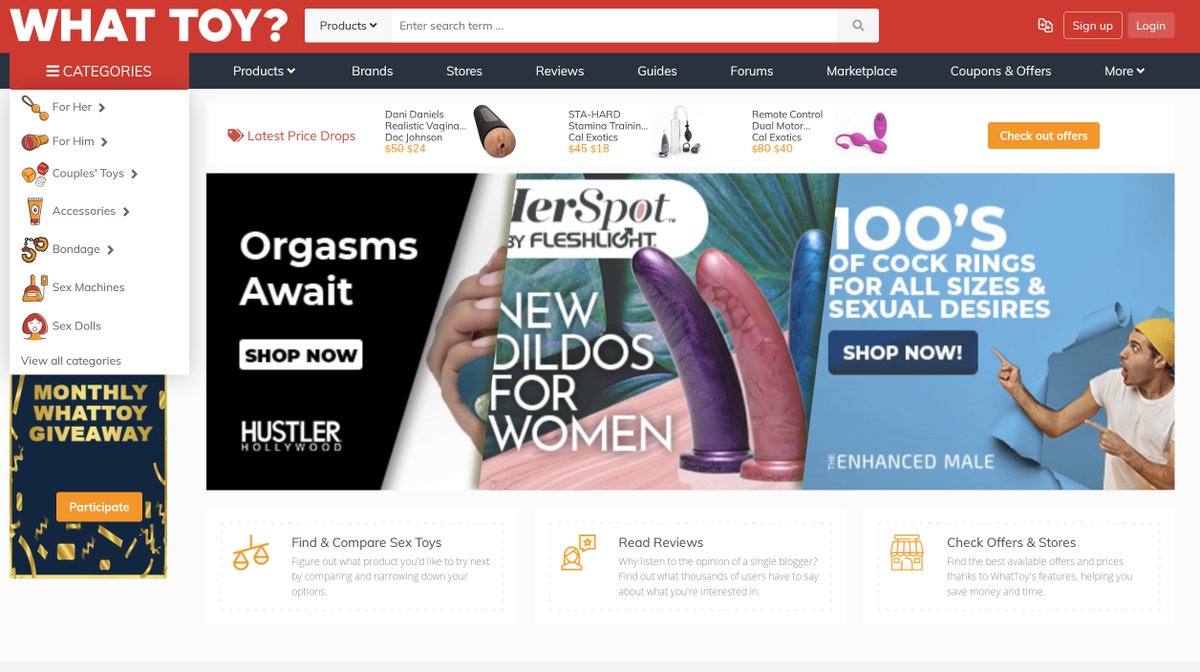Viewport: 1200px width, 672px height.
Task: Click the Check Offers & Stores heading
Action: tap(1011, 543)
